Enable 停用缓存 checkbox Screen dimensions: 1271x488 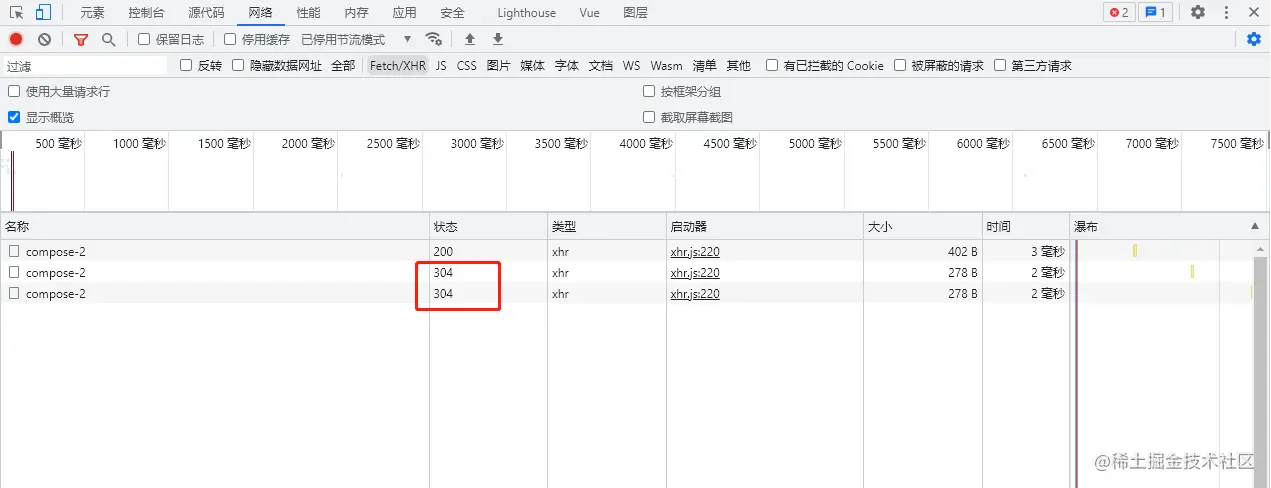230,39
